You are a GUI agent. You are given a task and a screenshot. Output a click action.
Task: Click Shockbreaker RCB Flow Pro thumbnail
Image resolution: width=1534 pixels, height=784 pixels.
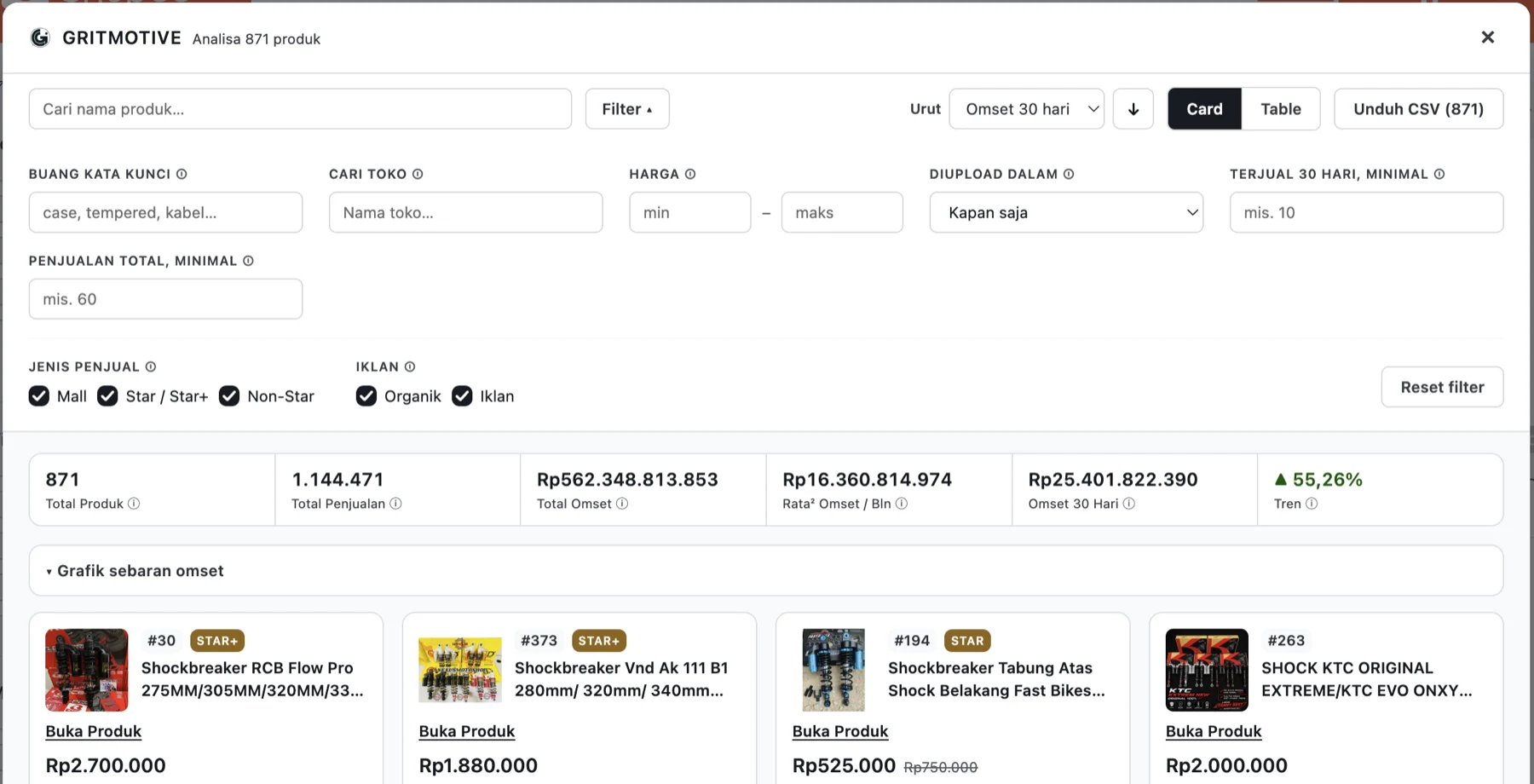87,670
